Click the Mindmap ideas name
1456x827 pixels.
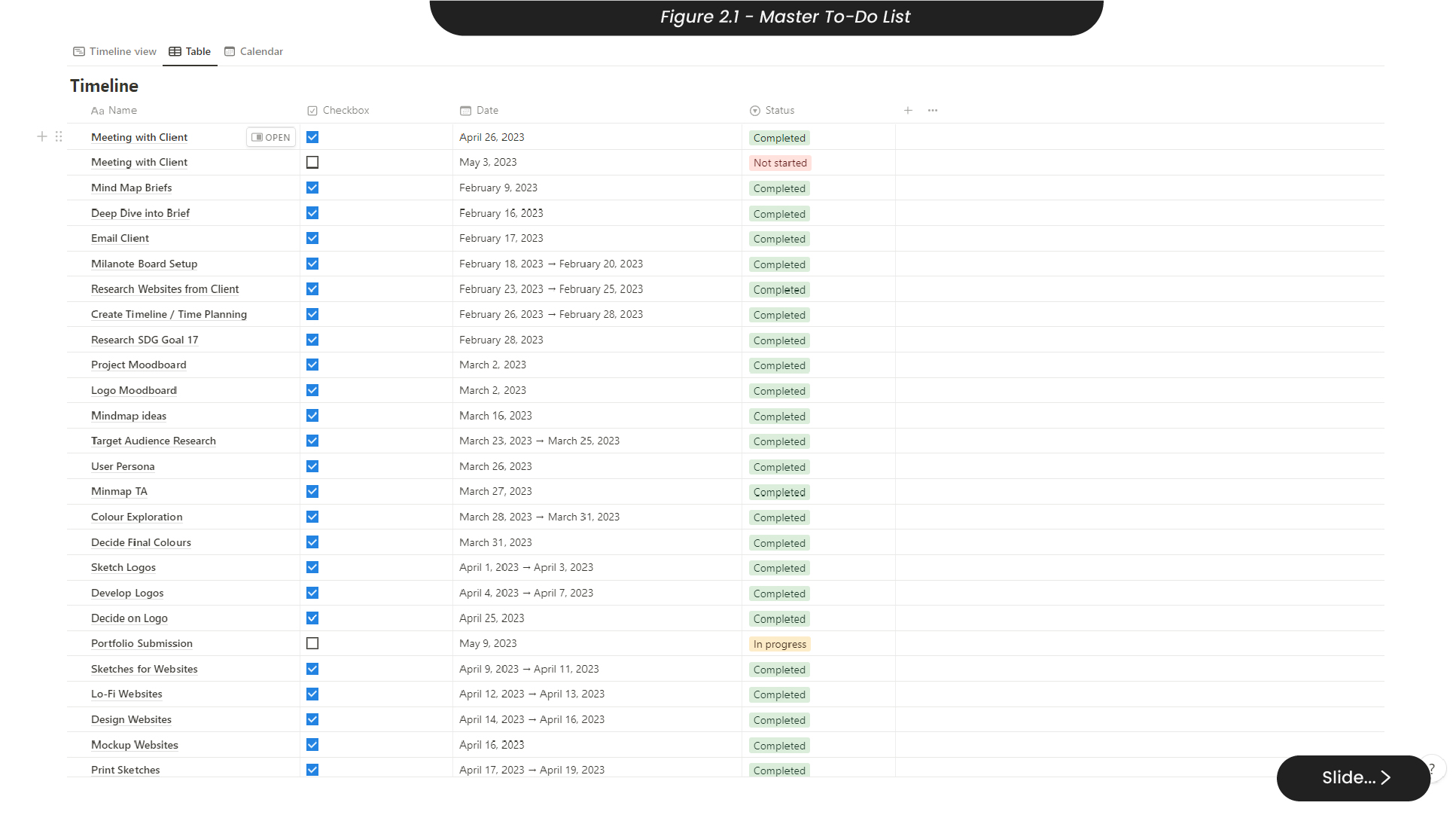(129, 416)
